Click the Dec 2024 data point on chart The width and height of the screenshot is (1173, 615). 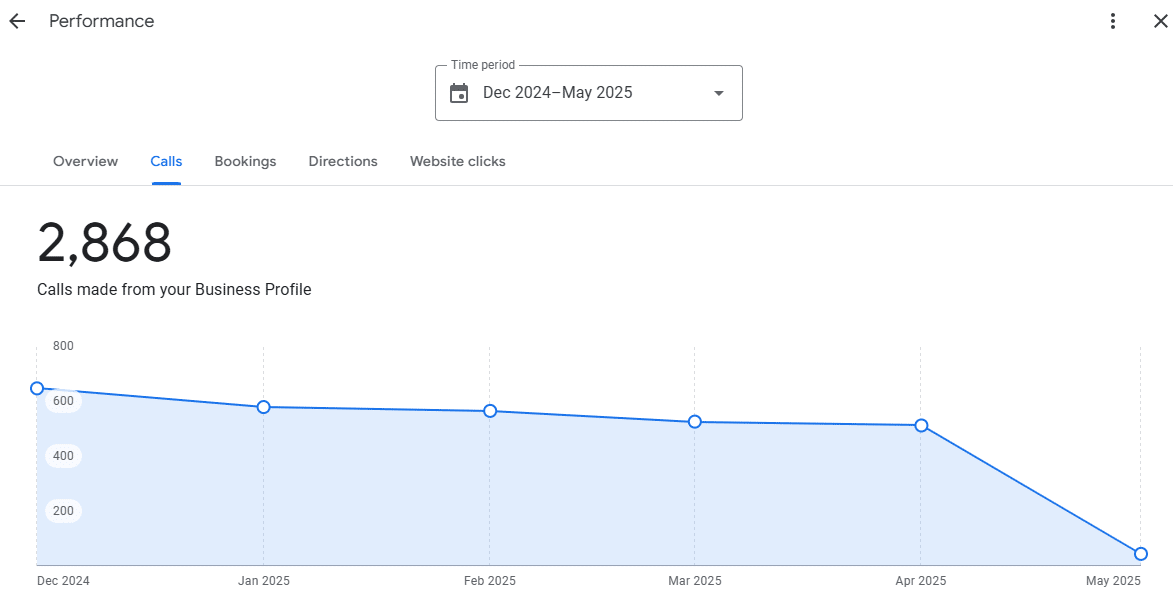pyautogui.click(x=37, y=388)
